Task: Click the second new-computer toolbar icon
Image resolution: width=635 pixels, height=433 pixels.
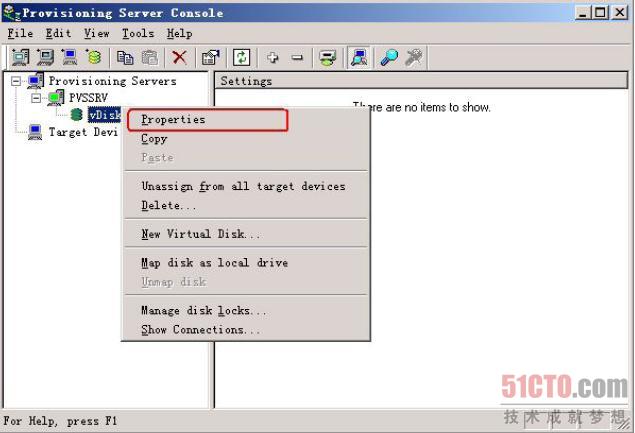Action: [45, 57]
